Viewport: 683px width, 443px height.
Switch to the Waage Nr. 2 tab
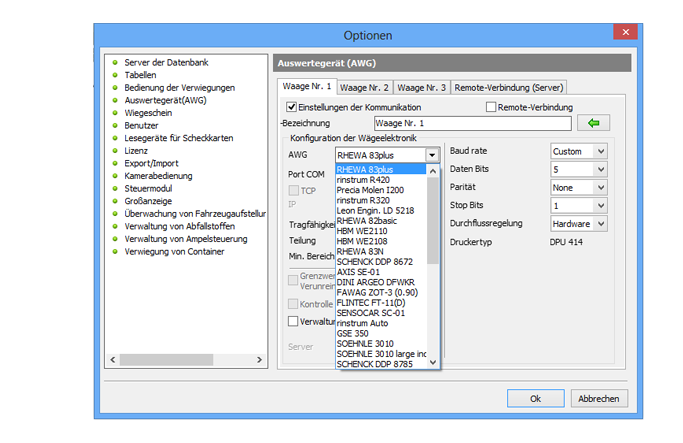pyautogui.click(x=365, y=87)
